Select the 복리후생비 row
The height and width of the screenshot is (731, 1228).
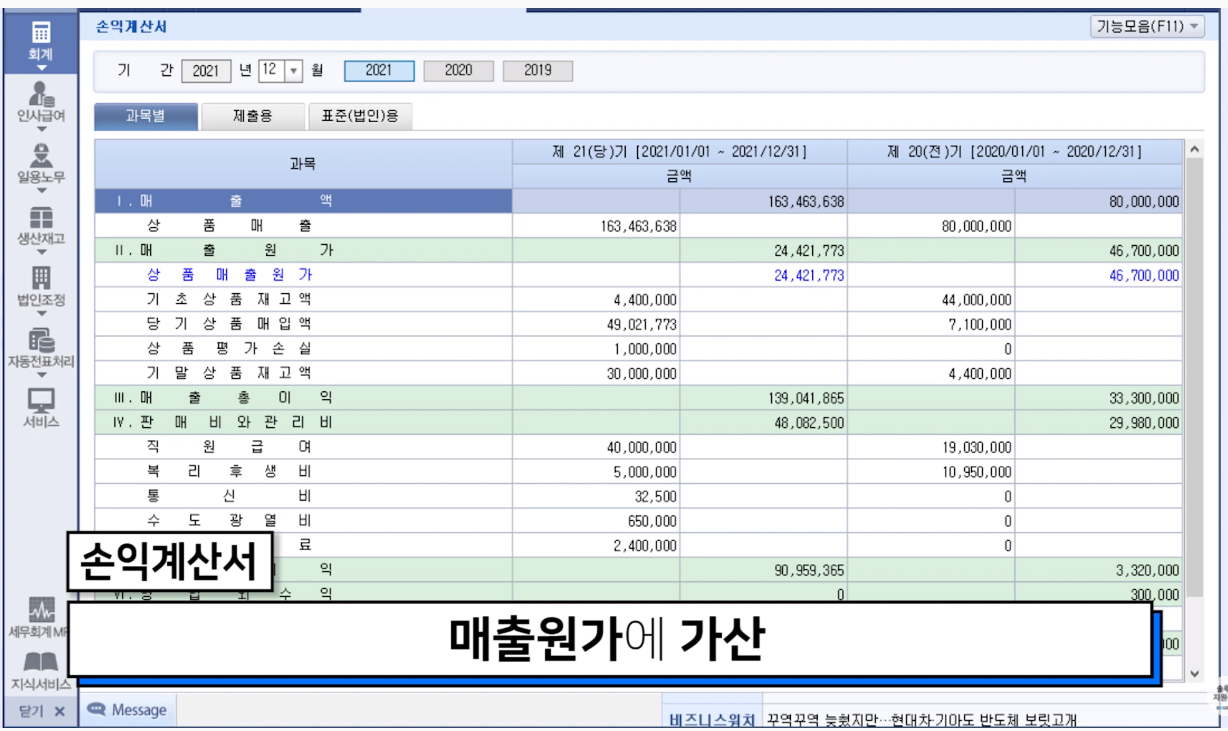click(x=638, y=472)
